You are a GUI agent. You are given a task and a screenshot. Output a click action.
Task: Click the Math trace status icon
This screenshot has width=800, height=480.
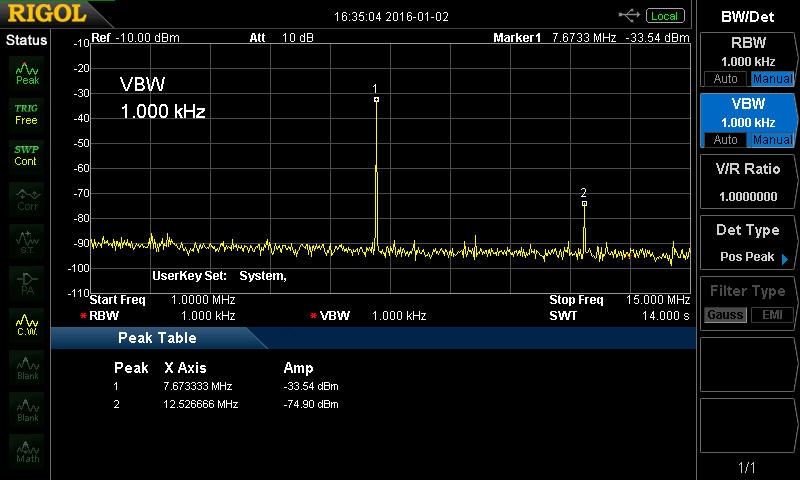pyautogui.click(x=27, y=451)
